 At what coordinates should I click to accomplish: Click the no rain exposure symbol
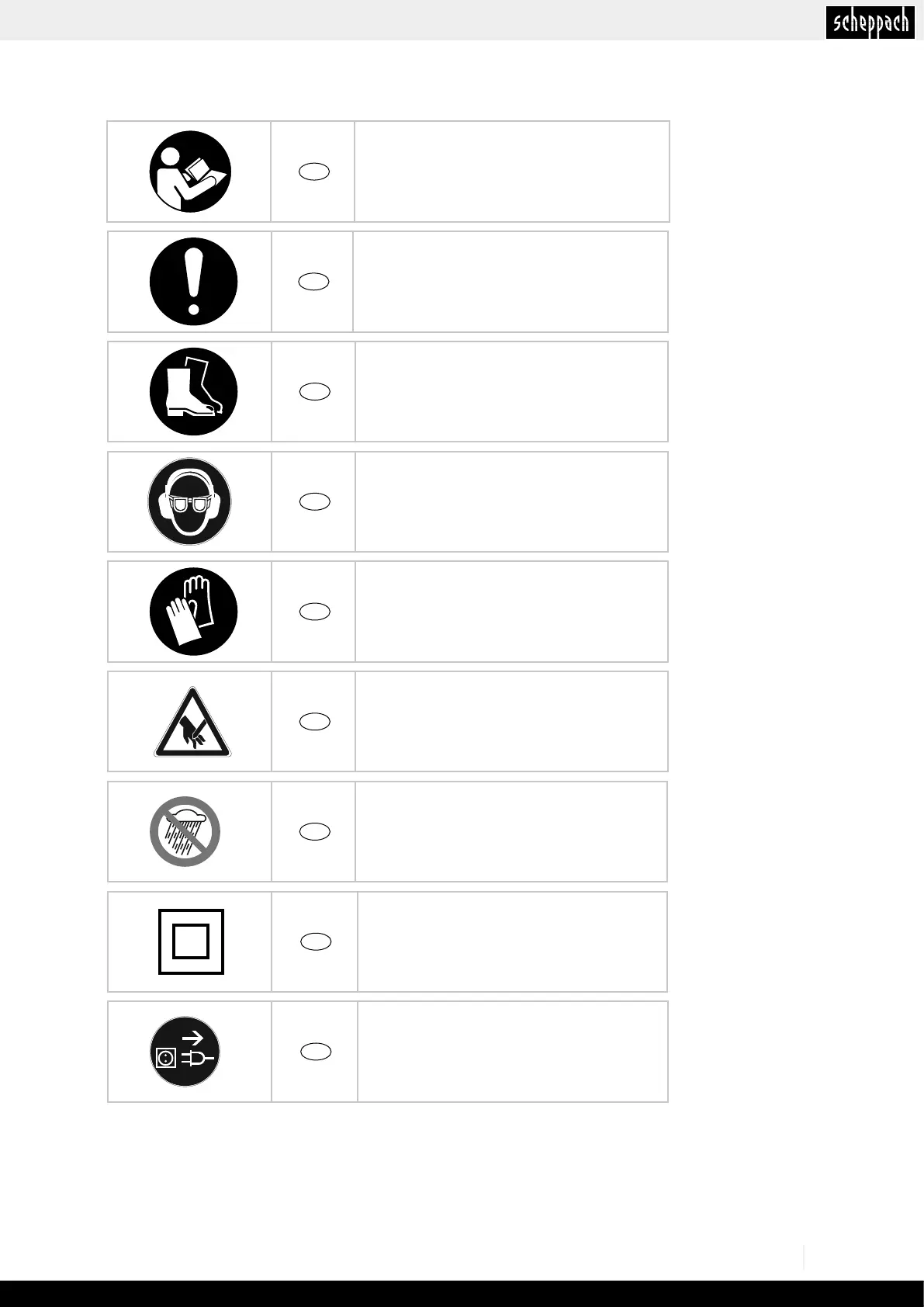point(185,831)
